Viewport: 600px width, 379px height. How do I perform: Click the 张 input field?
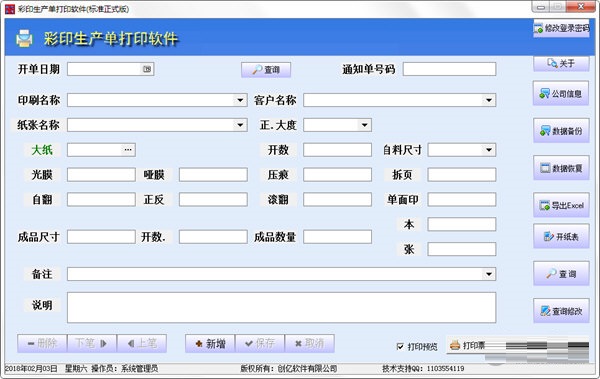(461, 249)
